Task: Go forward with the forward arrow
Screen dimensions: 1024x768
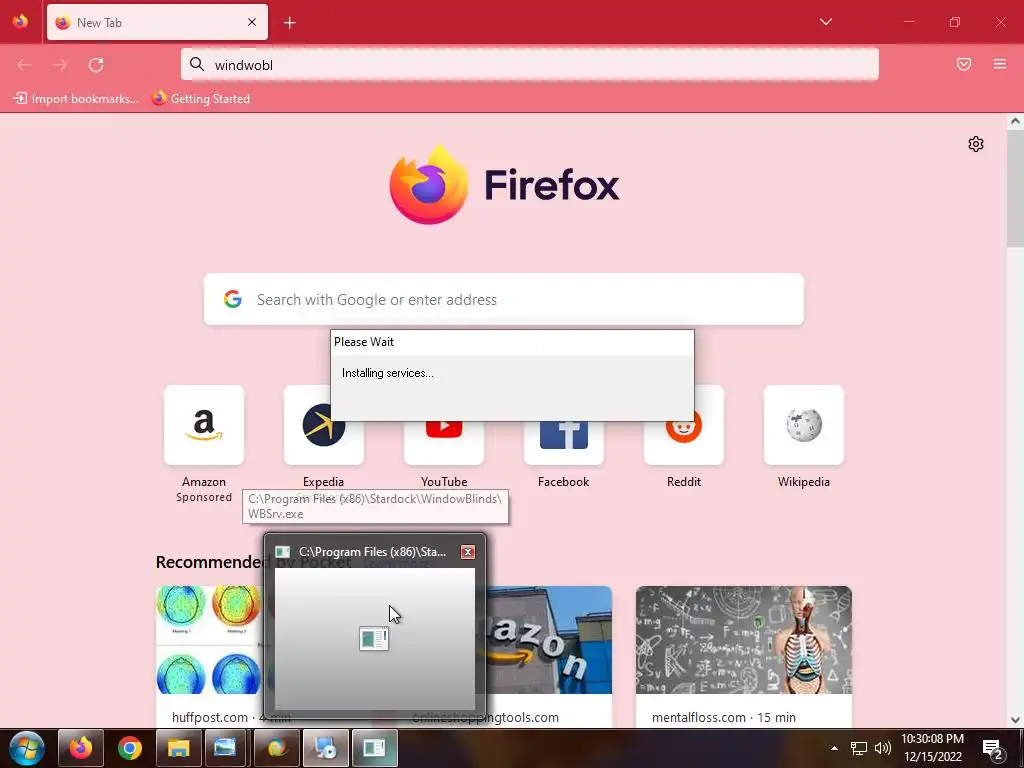Action: coord(60,65)
